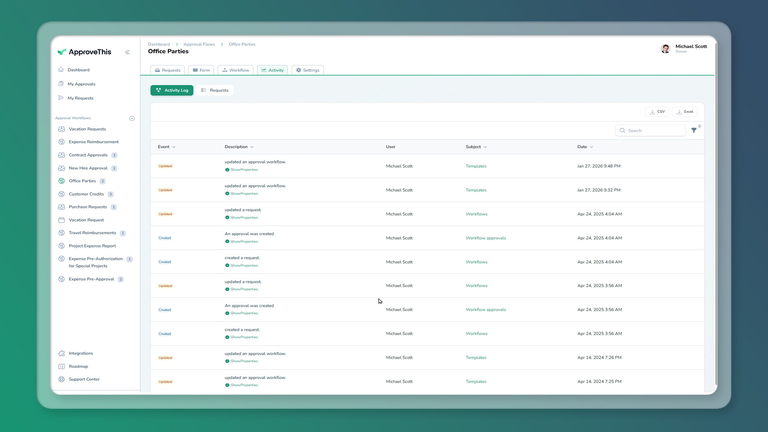Switch to Requests view below tabs
This screenshot has width=768, height=432.
pyautogui.click(x=215, y=90)
